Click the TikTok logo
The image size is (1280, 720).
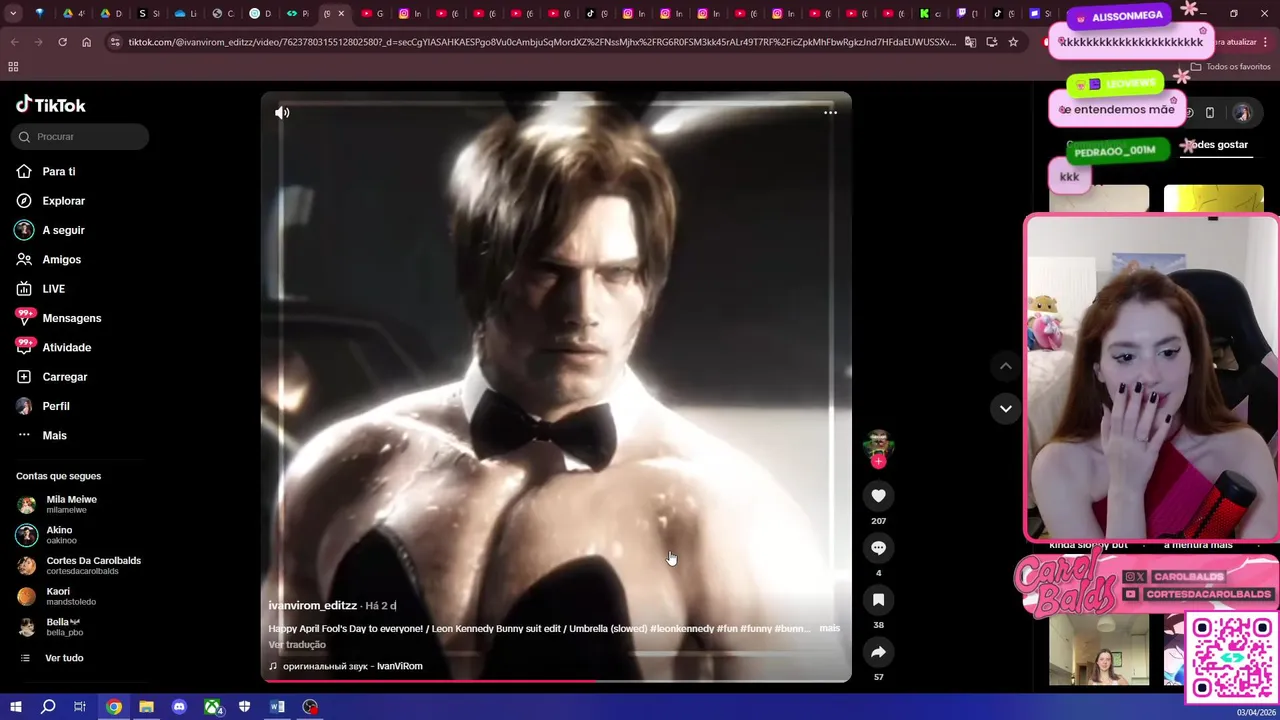(x=51, y=105)
